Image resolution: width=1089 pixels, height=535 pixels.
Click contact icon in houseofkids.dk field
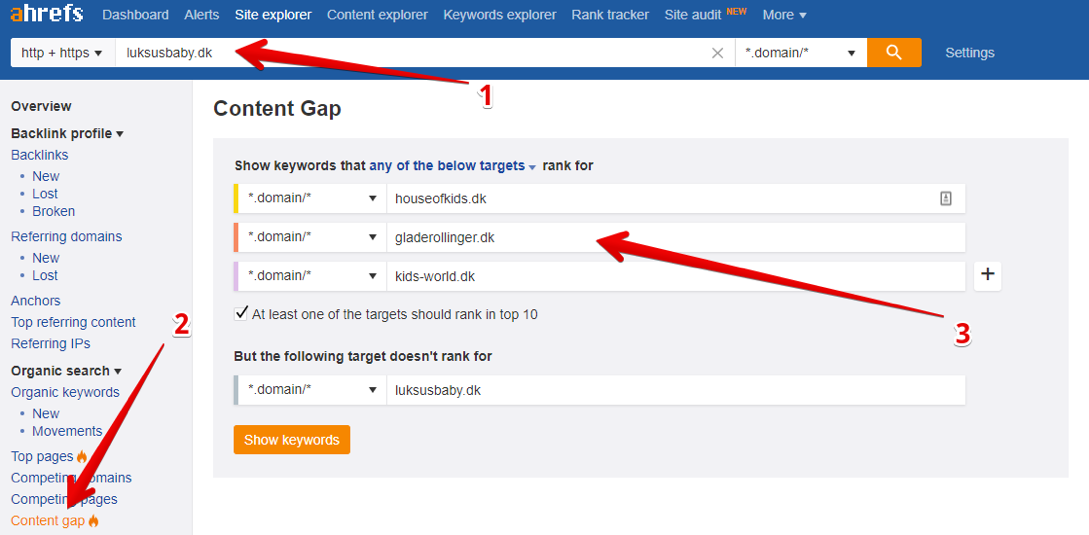click(945, 199)
